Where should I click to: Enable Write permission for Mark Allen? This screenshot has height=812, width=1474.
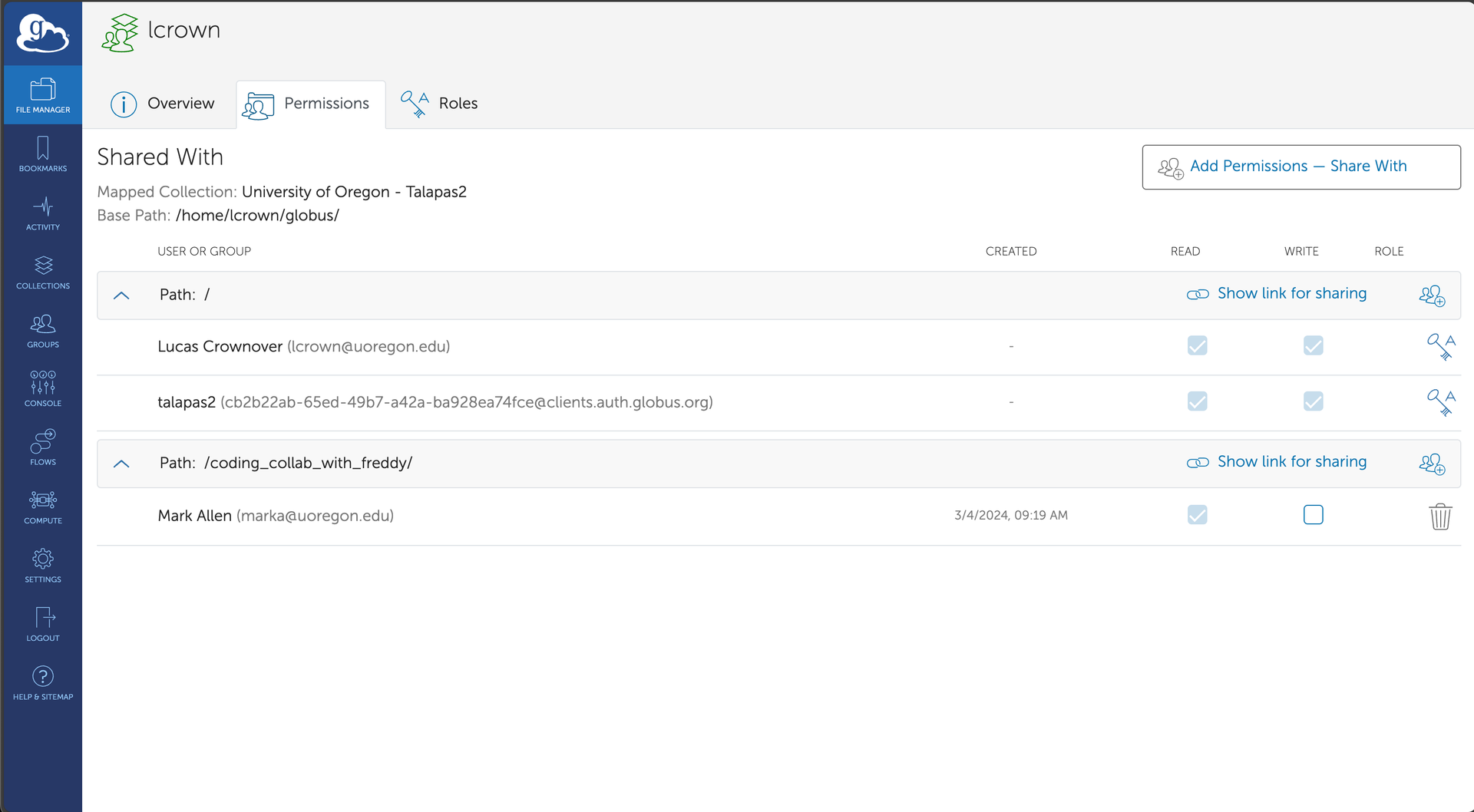[x=1313, y=515]
